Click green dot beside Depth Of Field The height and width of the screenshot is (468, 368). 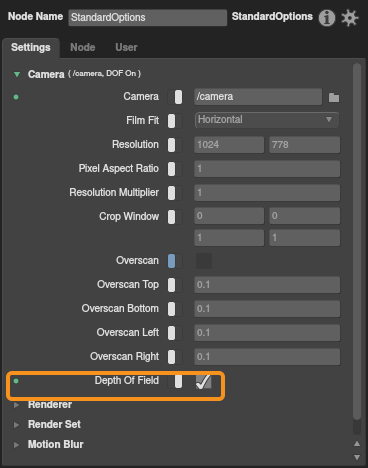pos(16,381)
